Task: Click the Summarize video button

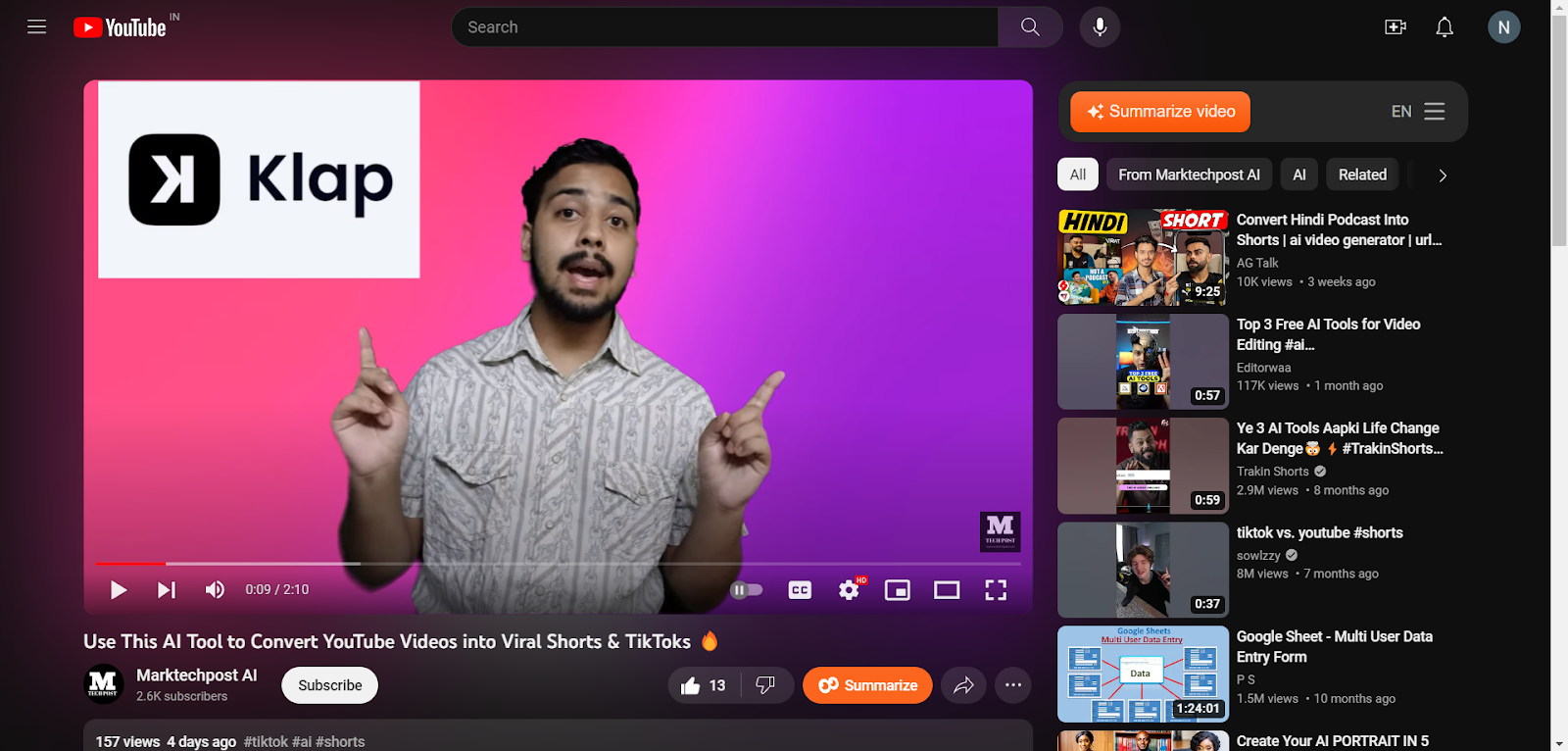Action: coord(1160,112)
